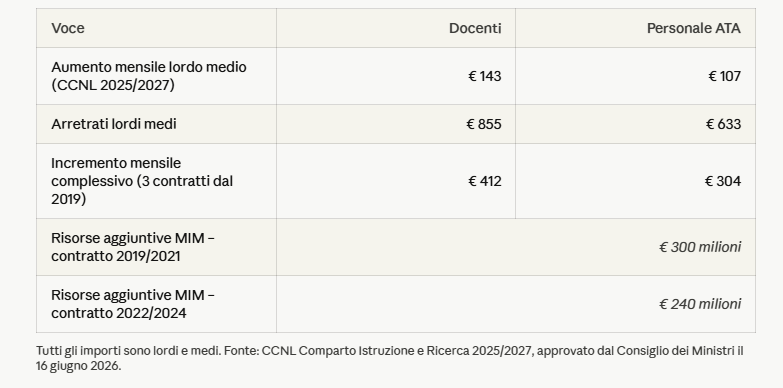Viewport: 783px width, 388px height.
Task: Click the Voce column header
Action: 68,28
